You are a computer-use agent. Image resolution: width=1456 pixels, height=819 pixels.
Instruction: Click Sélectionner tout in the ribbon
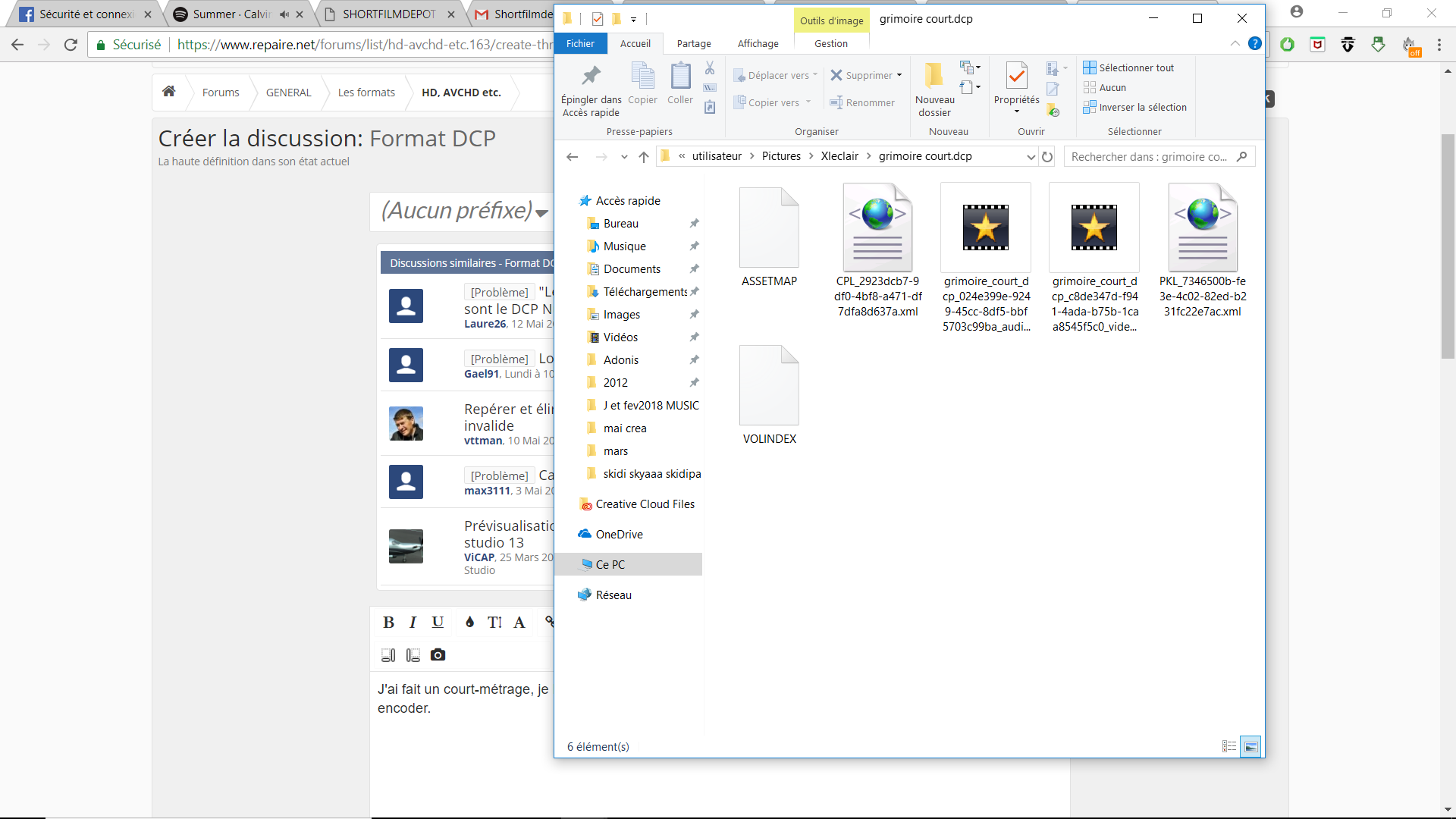tap(1135, 67)
